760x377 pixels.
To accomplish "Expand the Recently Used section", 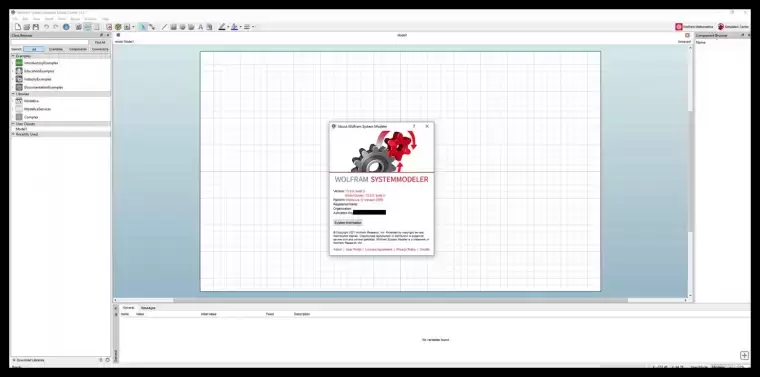I will tap(61, 134).
